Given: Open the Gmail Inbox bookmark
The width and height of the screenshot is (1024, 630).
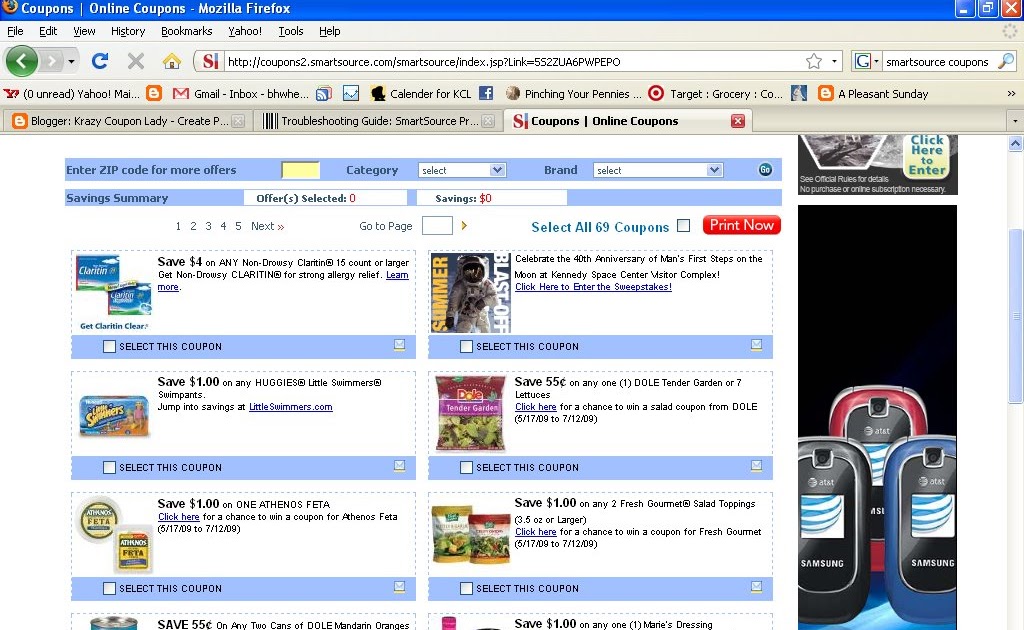Looking at the screenshot, I should click(240, 94).
